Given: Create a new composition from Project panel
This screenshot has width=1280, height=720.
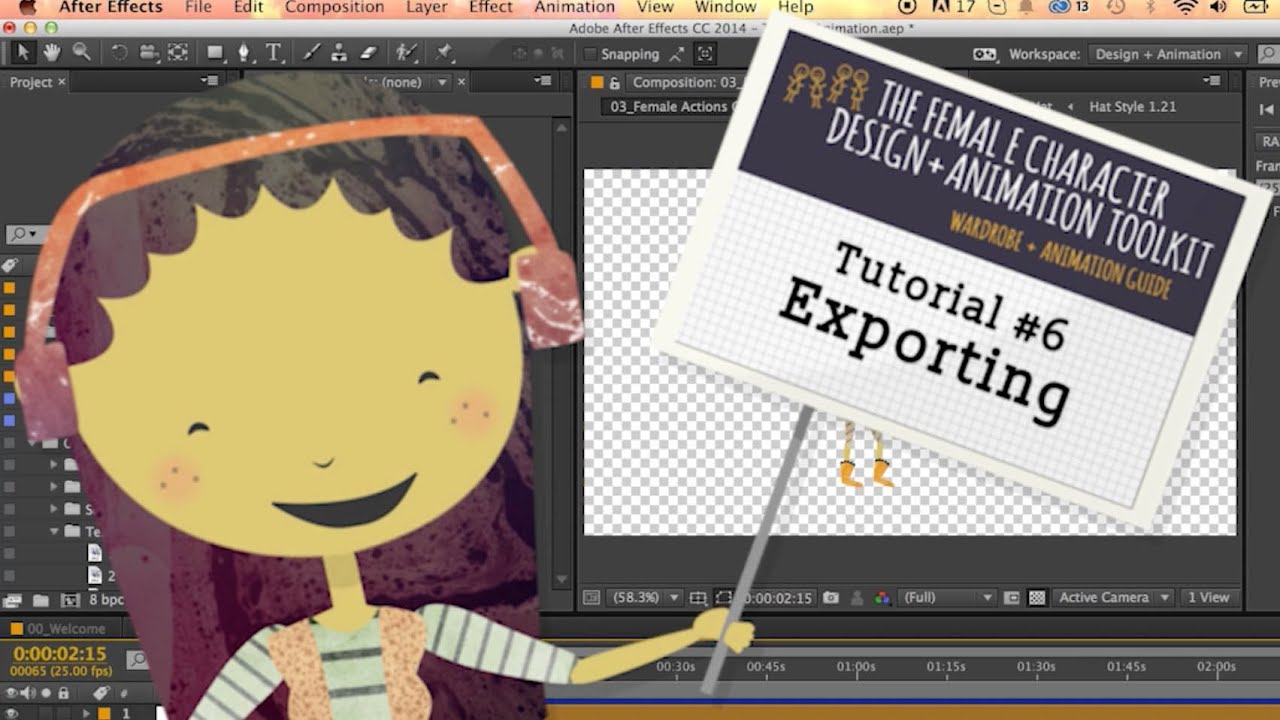Looking at the screenshot, I should tap(69, 601).
